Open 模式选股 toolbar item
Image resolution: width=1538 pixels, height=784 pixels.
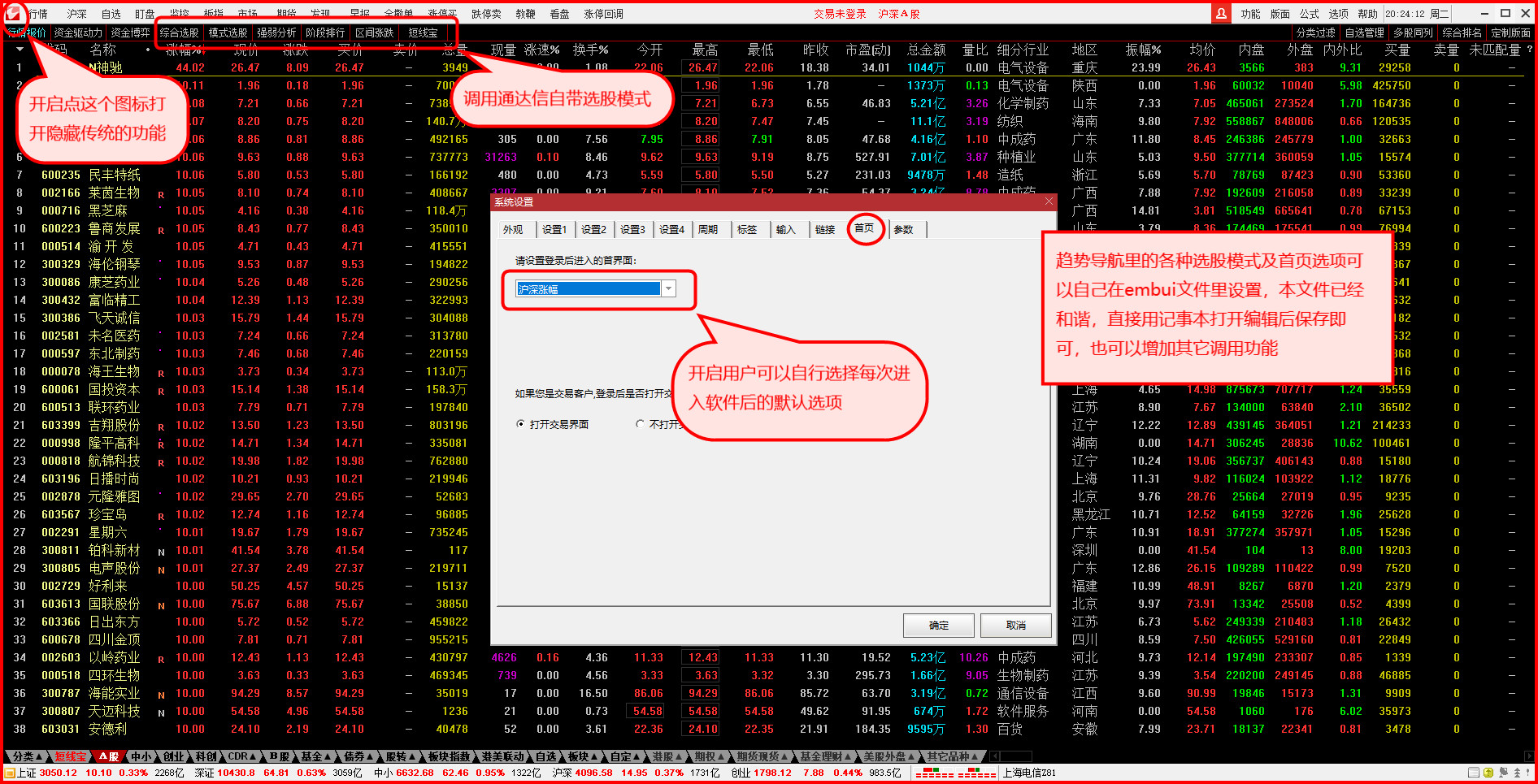pos(228,32)
